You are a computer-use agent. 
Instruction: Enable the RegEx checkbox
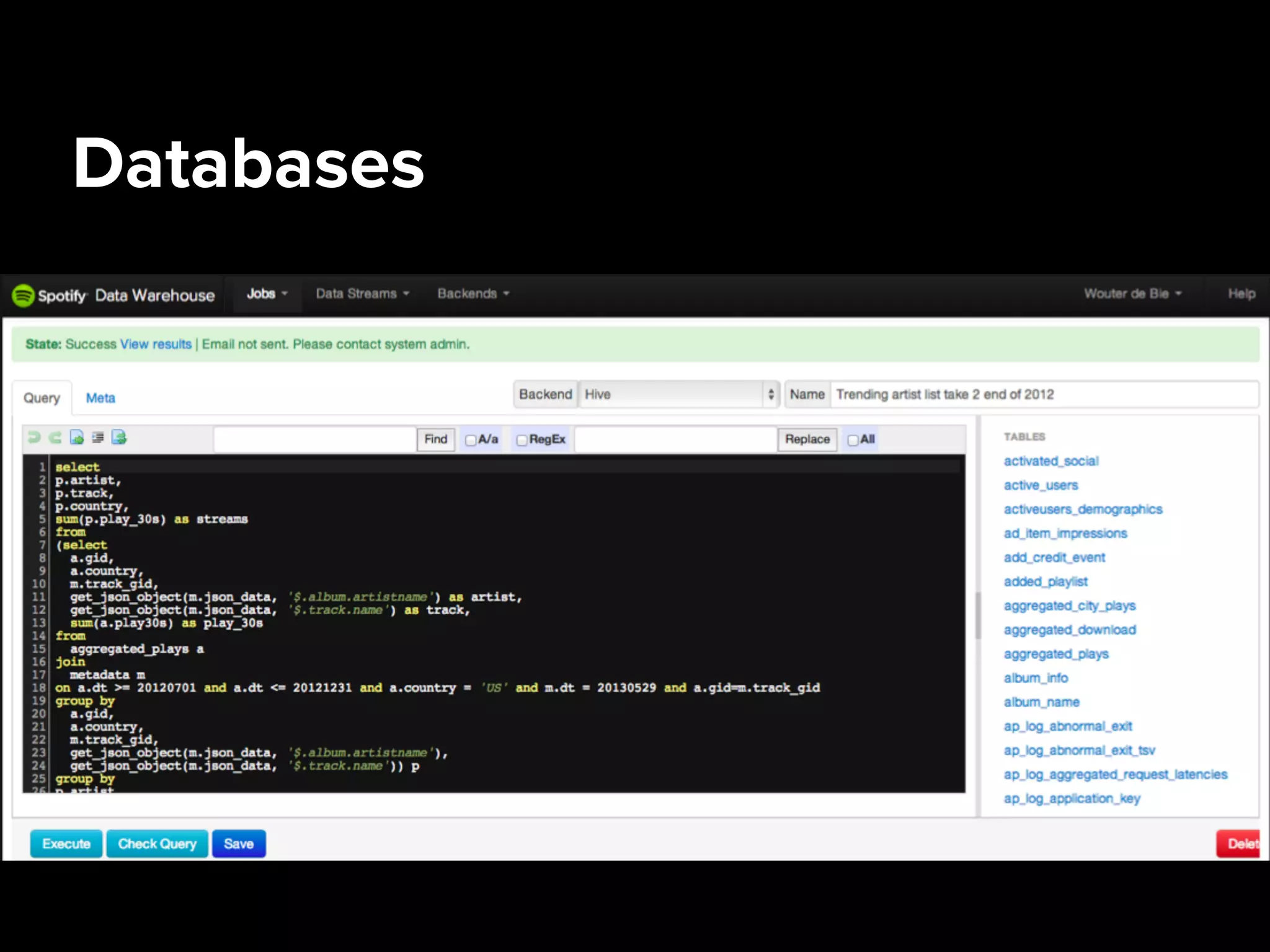pyautogui.click(x=522, y=440)
